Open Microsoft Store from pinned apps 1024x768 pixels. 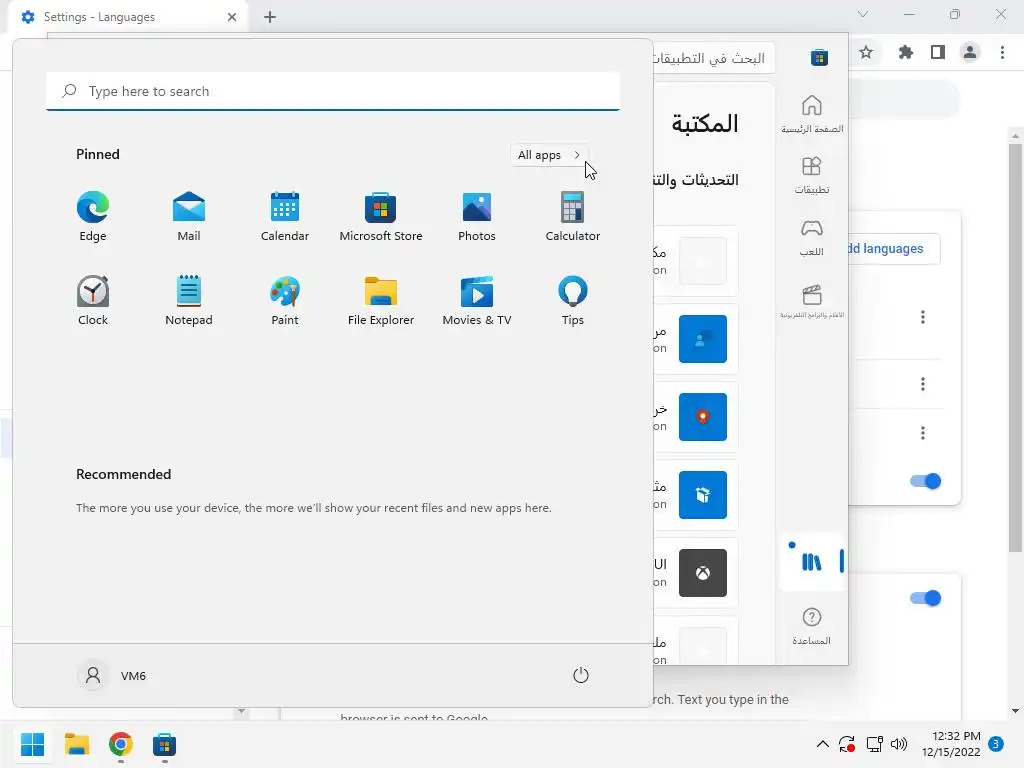pos(381,217)
